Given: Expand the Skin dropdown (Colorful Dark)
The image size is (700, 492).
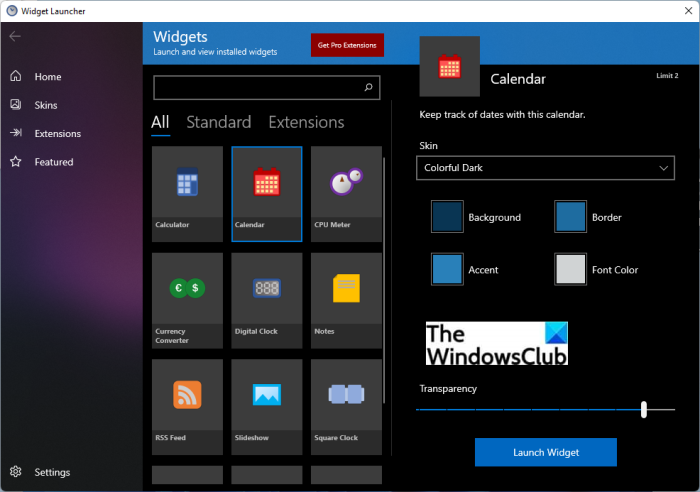Looking at the screenshot, I should point(545,168).
